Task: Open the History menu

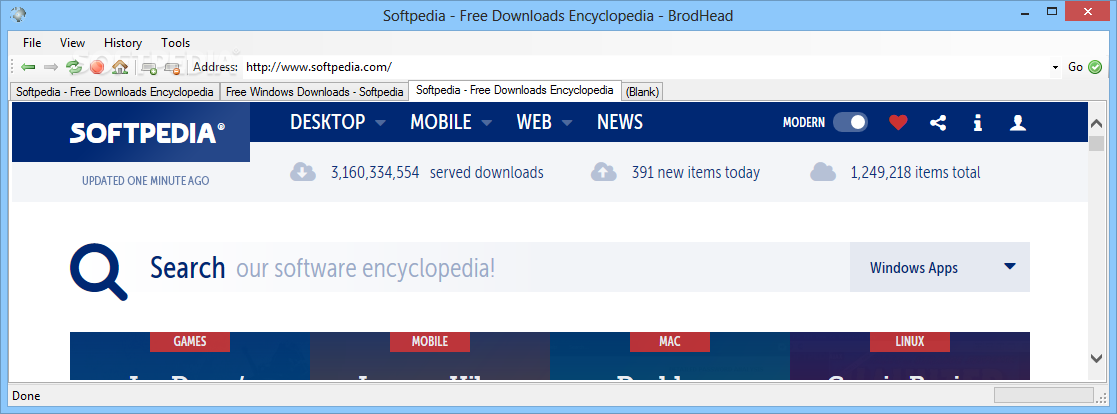Action: (x=123, y=43)
